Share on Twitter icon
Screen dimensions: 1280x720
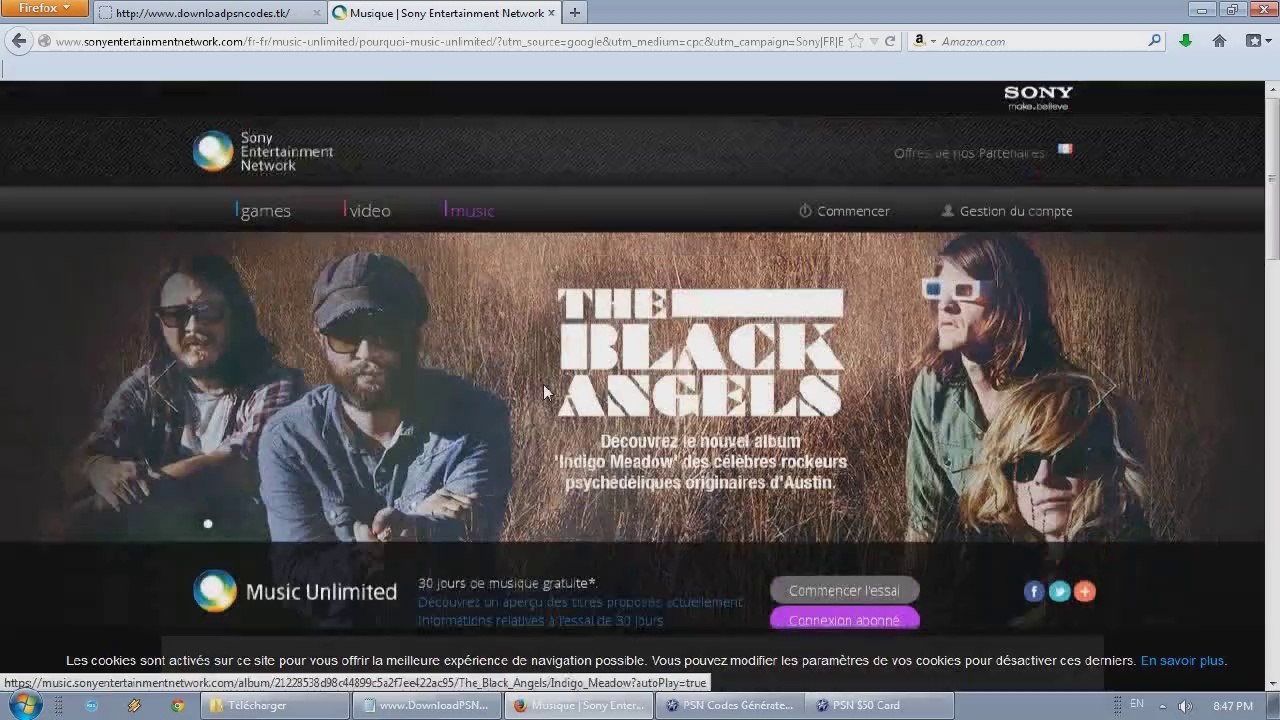[x=1059, y=592]
